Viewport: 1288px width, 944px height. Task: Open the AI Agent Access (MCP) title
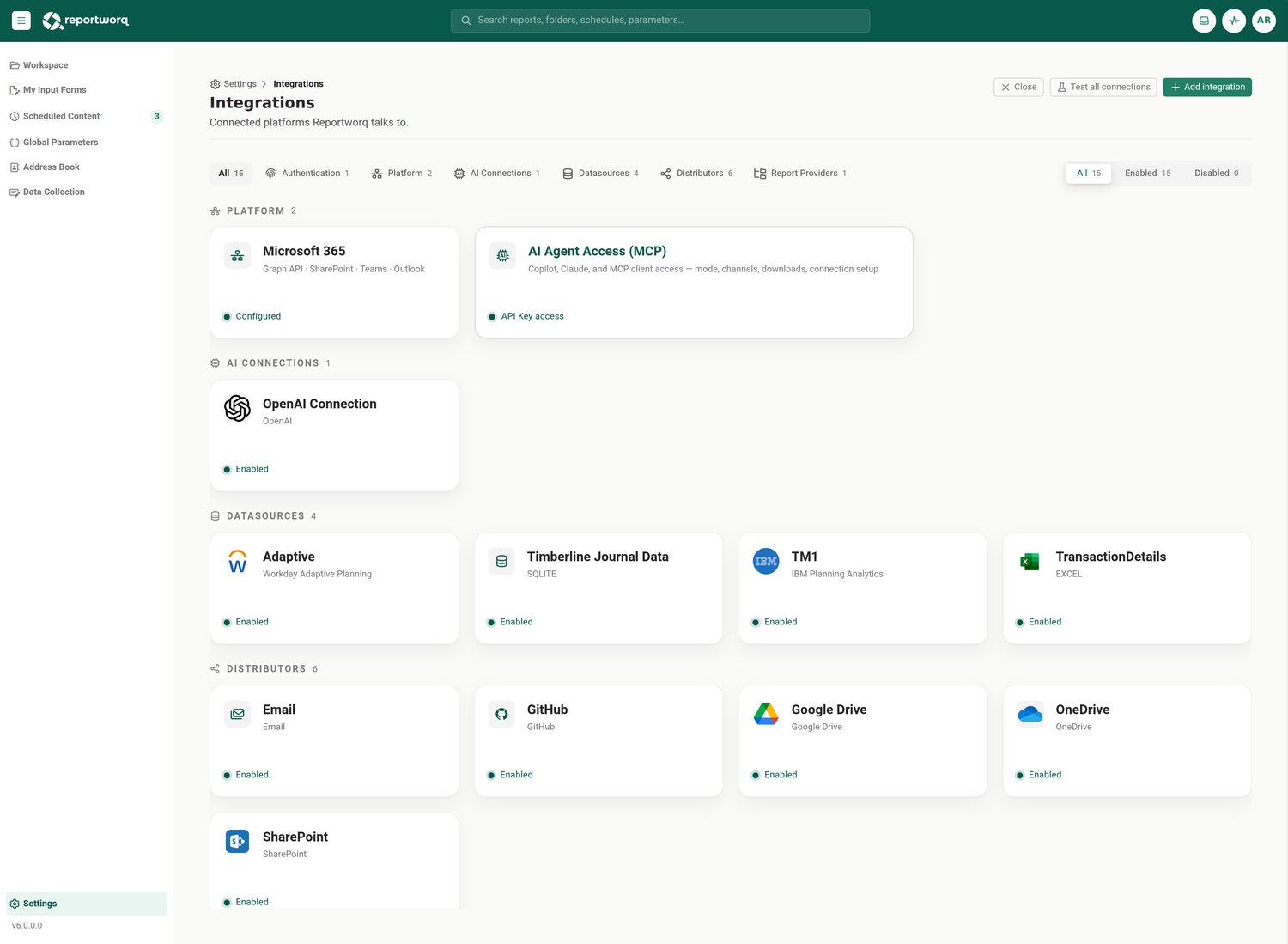pos(597,251)
